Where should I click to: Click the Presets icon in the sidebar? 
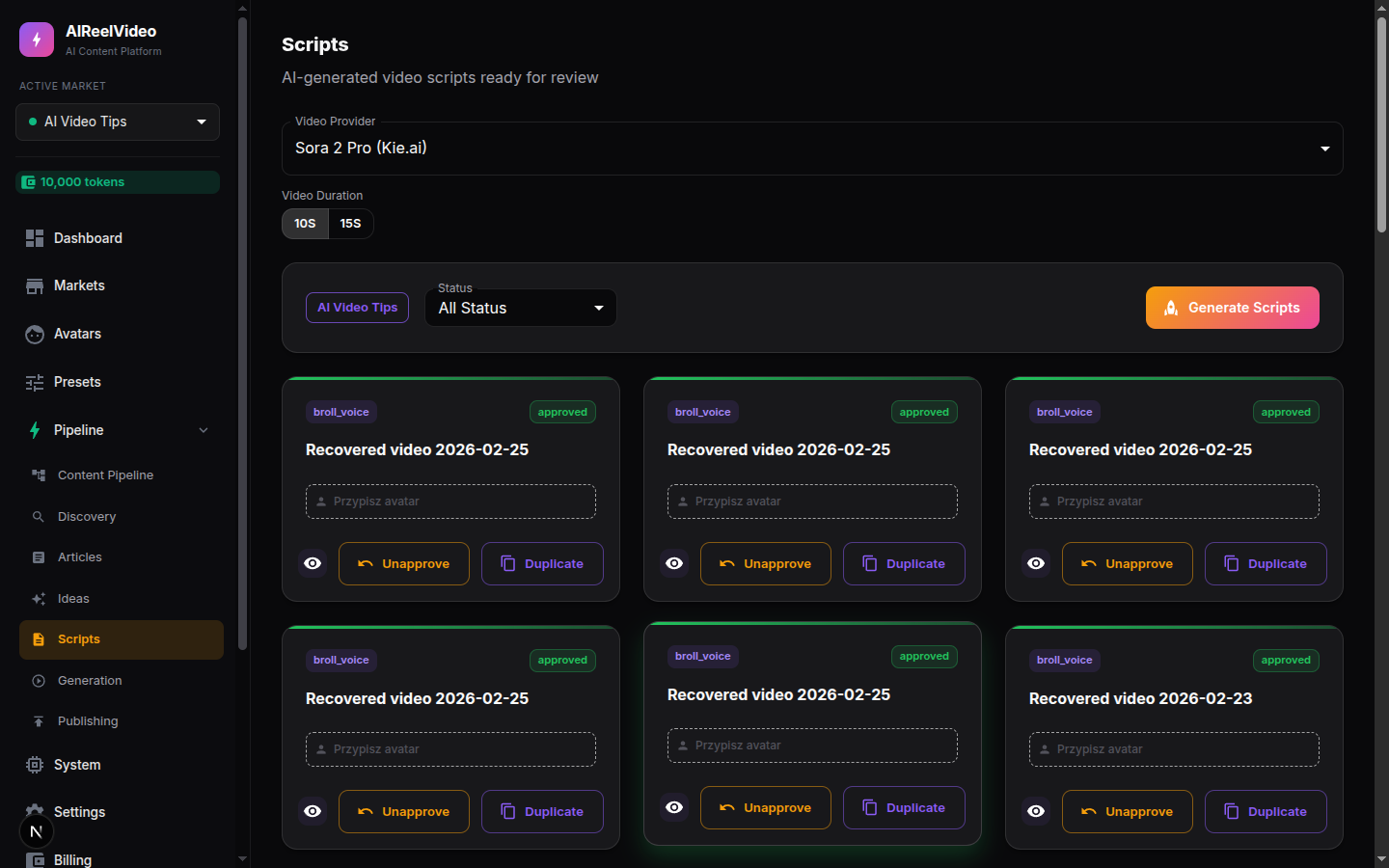click(x=35, y=382)
